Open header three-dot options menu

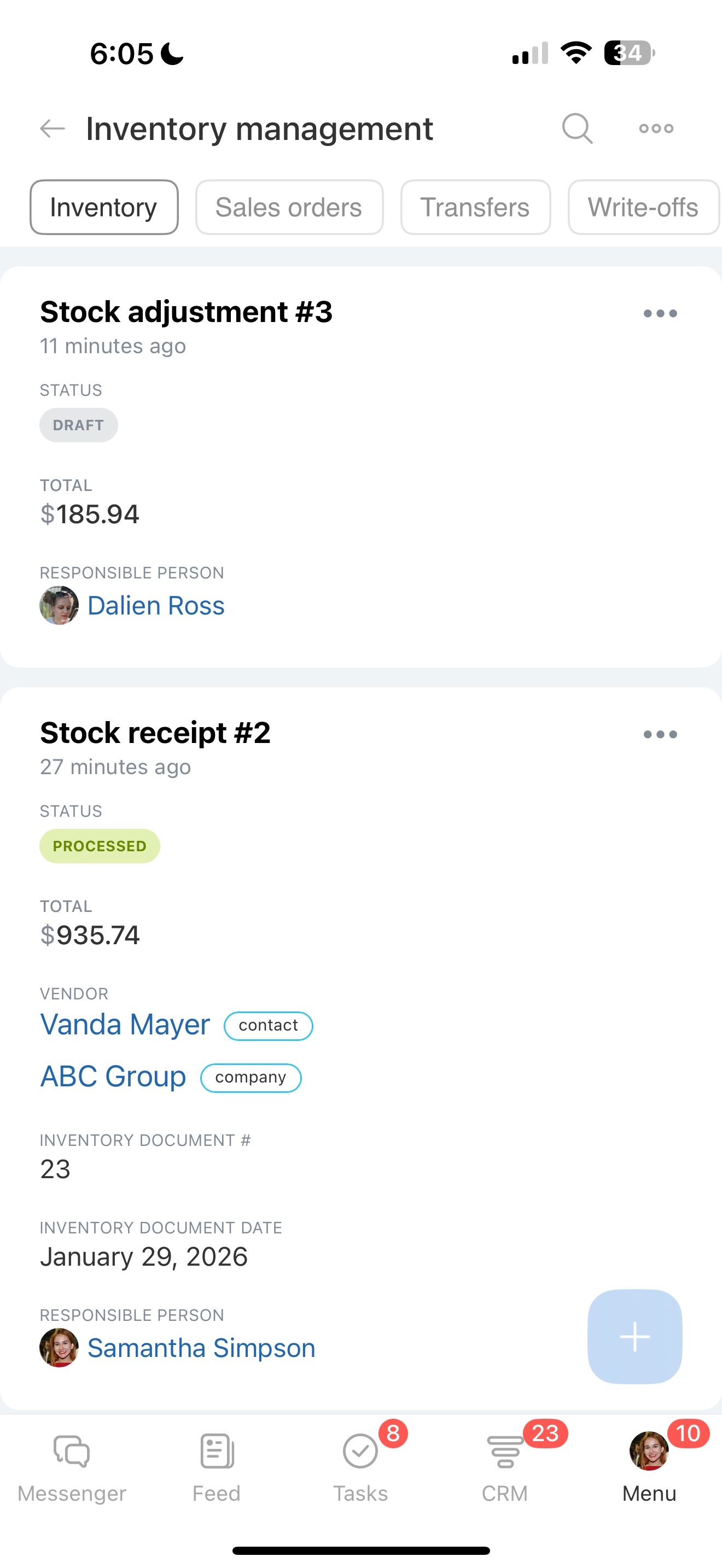[656, 128]
